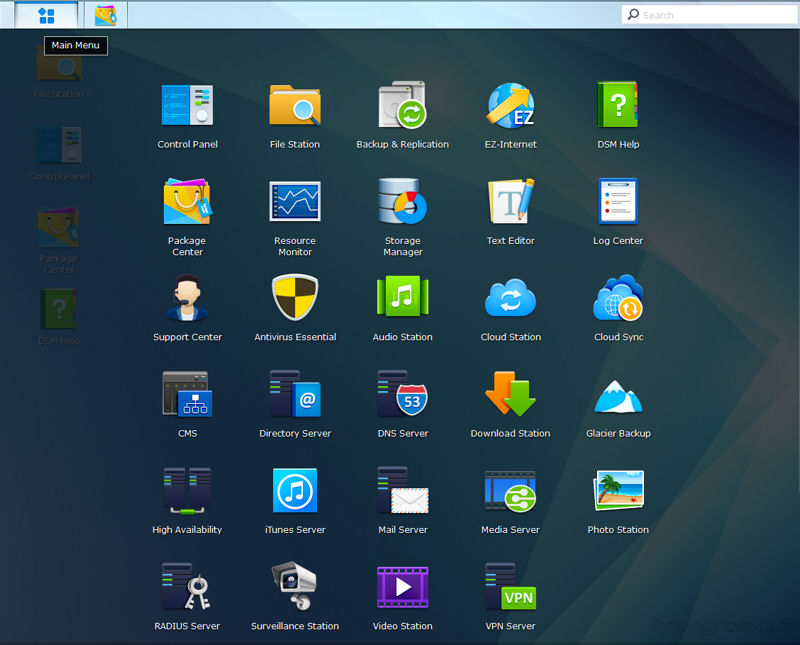
Task: Open Surveillance Station
Action: point(295,597)
